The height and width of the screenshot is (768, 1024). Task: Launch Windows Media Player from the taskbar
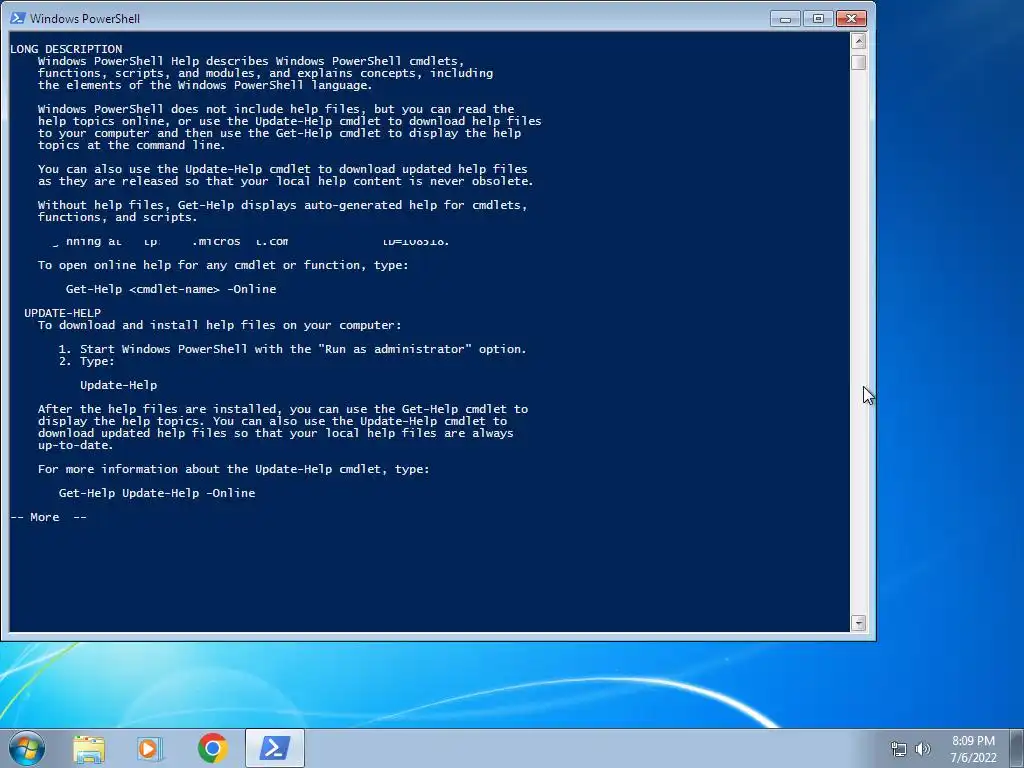click(150, 748)
